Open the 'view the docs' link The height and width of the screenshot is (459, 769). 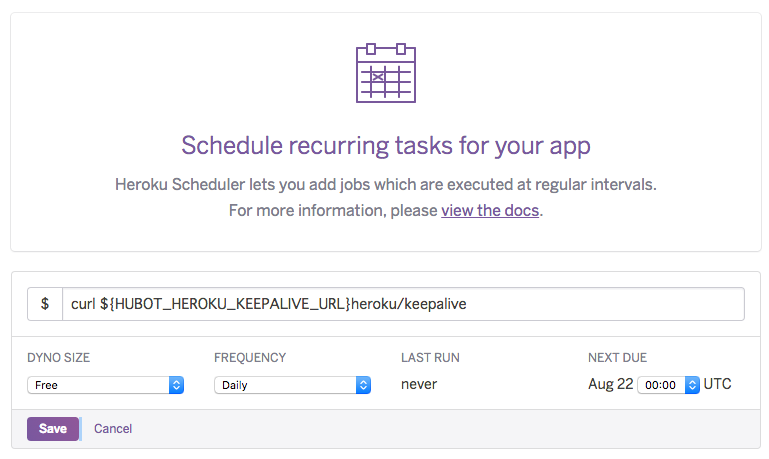(490, 210)
